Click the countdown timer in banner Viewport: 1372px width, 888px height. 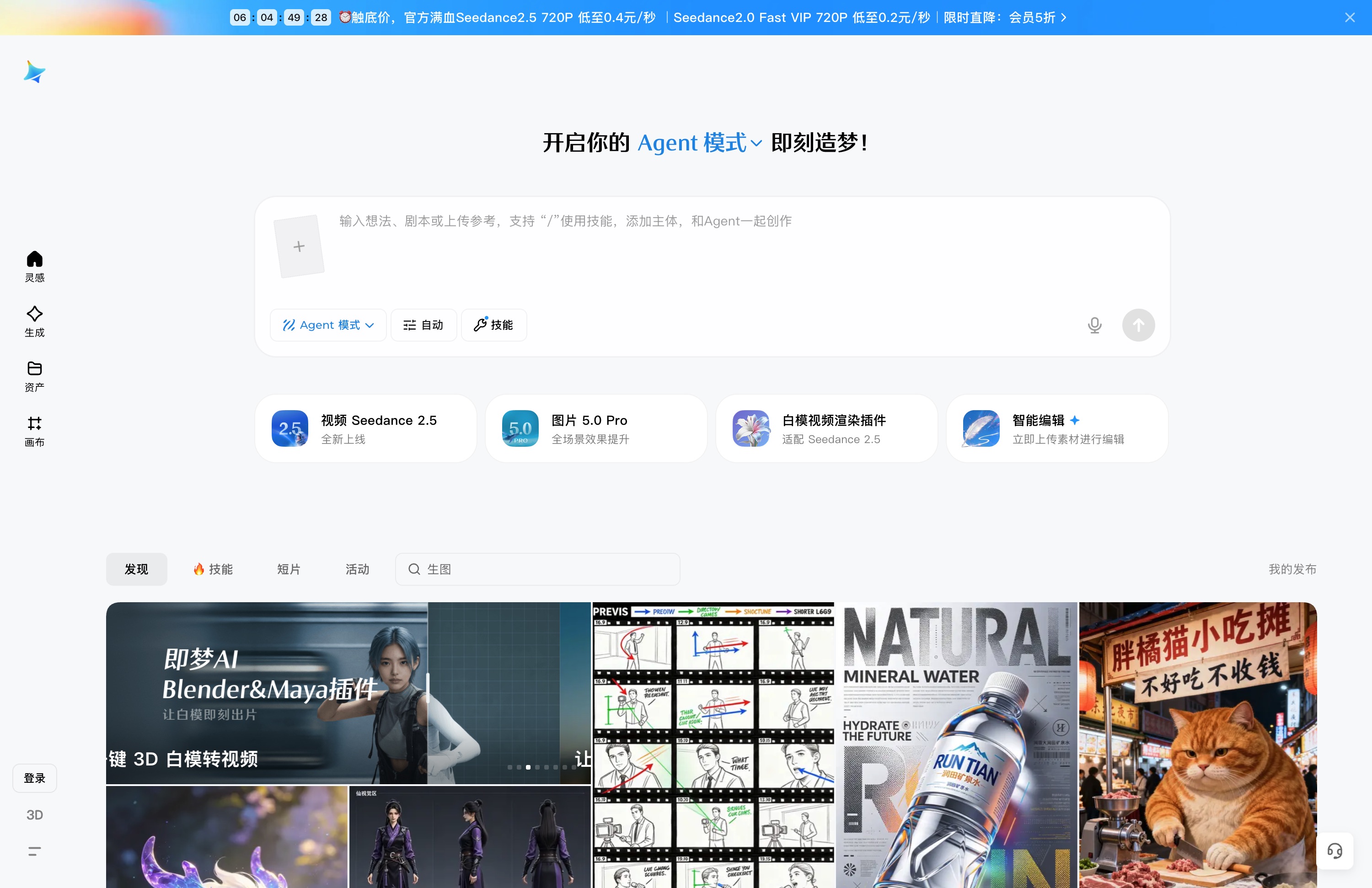pos(280,17)
